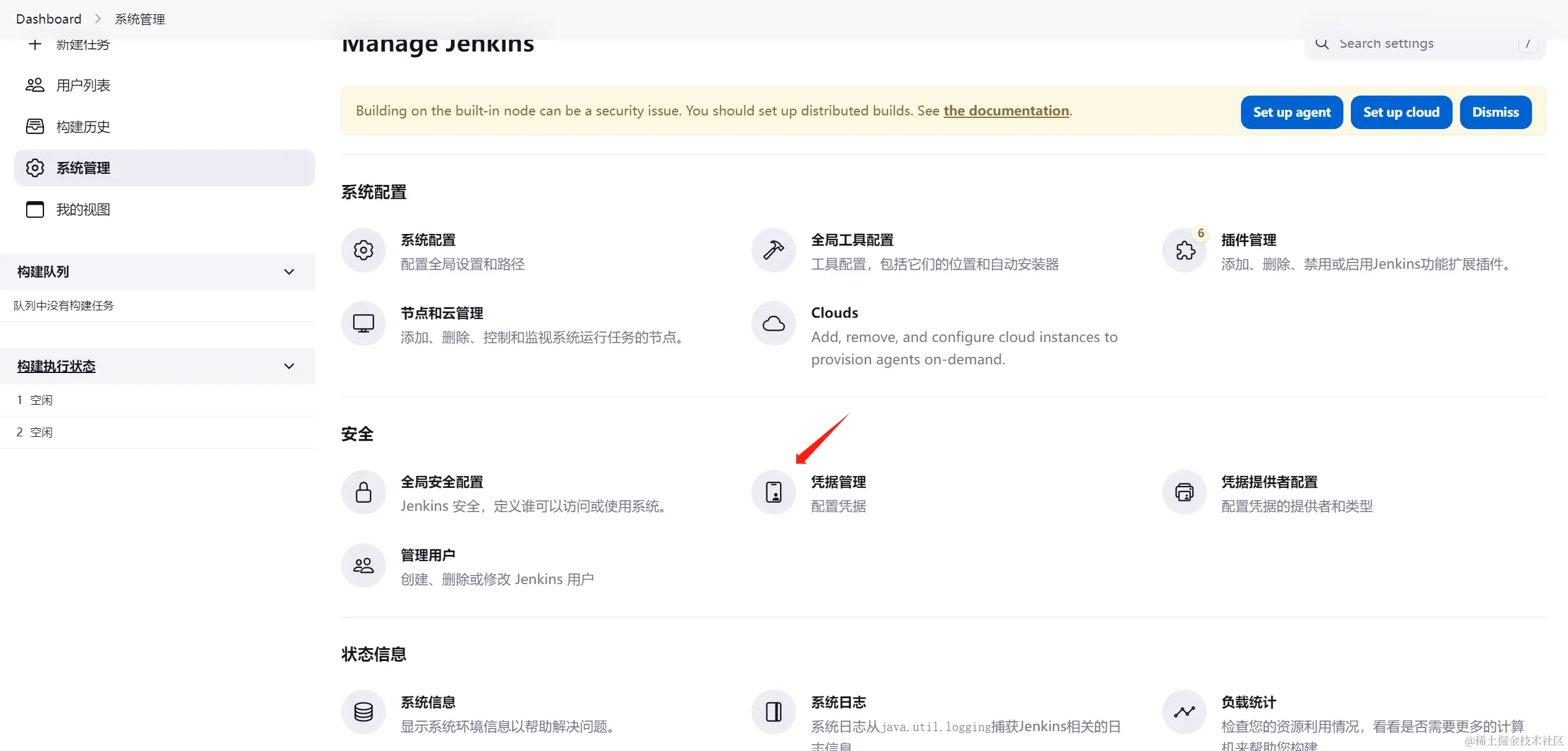The width and height of the screenshot is (1568, 751).
Task: Click the plugin manager puzzle icon
Action: [x=1185, y=251]
